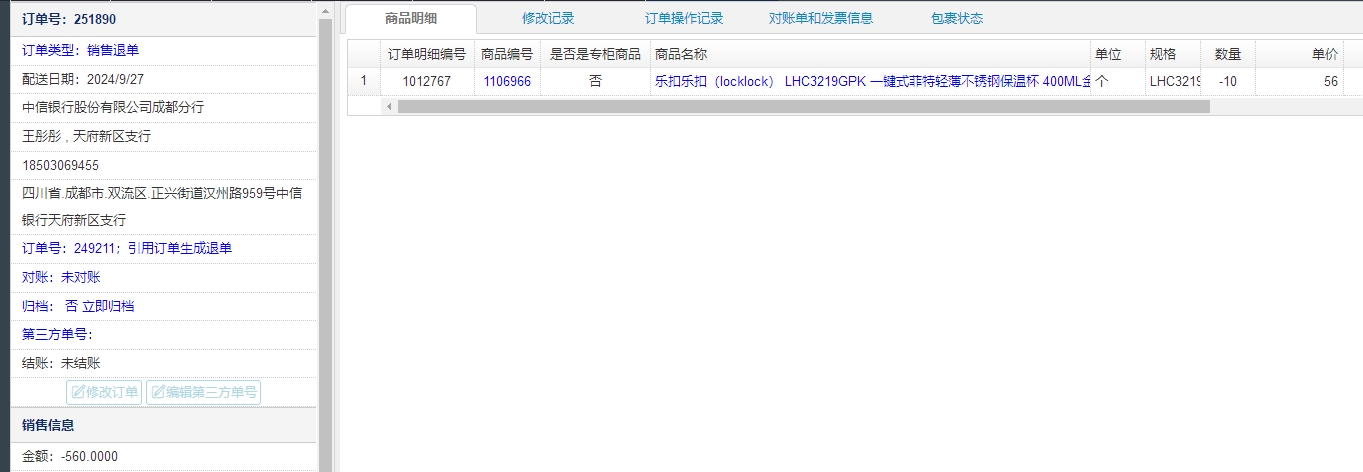Click the pencil icon on 修改订单

77,392
